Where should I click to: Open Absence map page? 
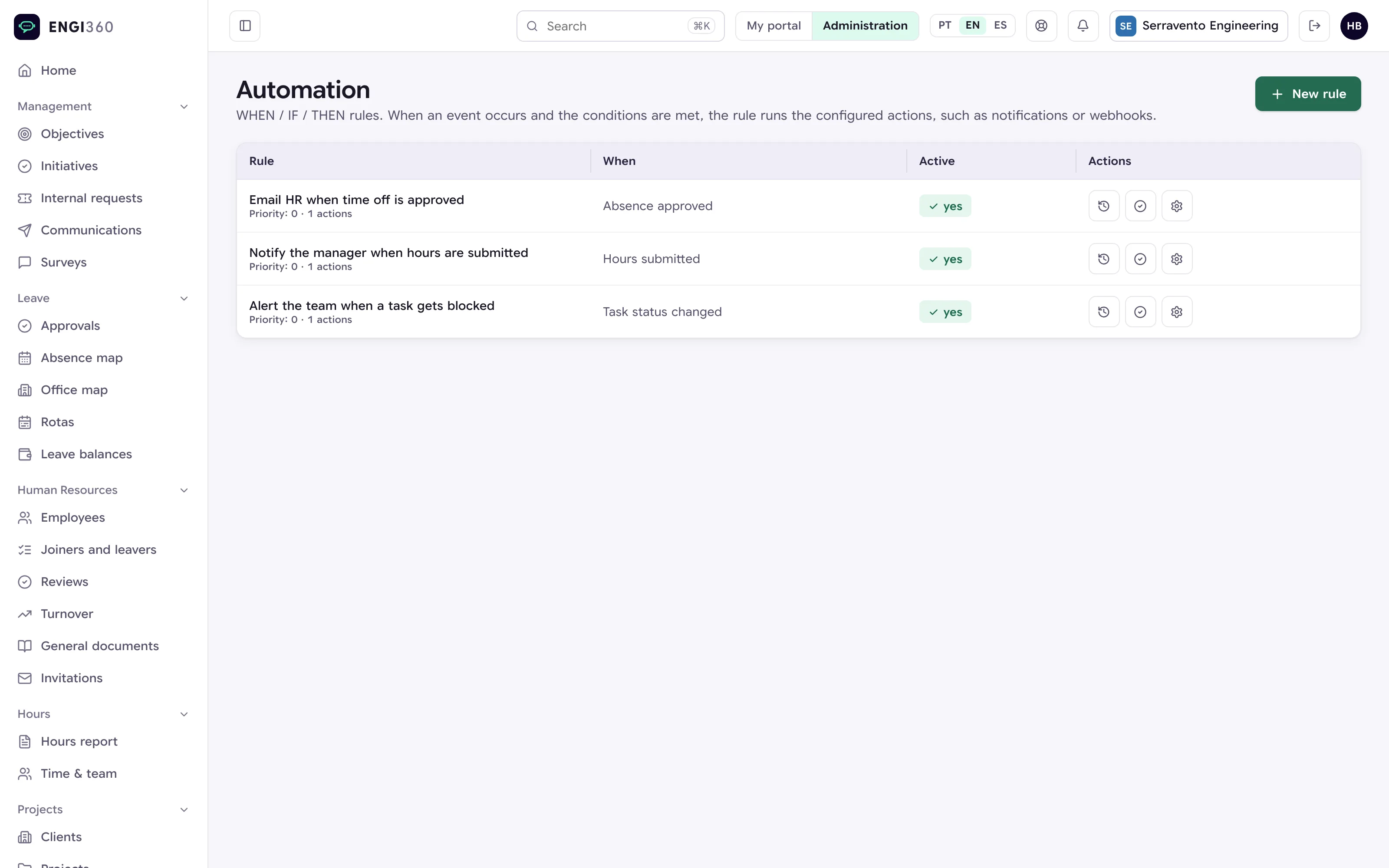pos(103,358)
